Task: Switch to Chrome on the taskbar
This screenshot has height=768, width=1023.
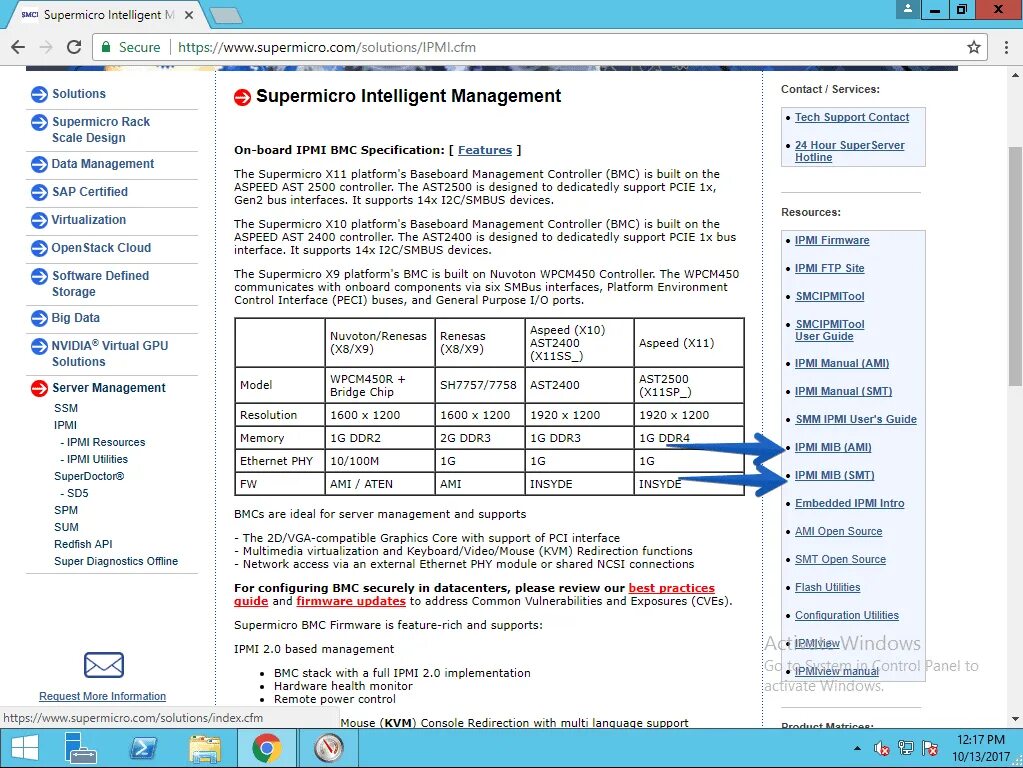Action: (266, 748)
